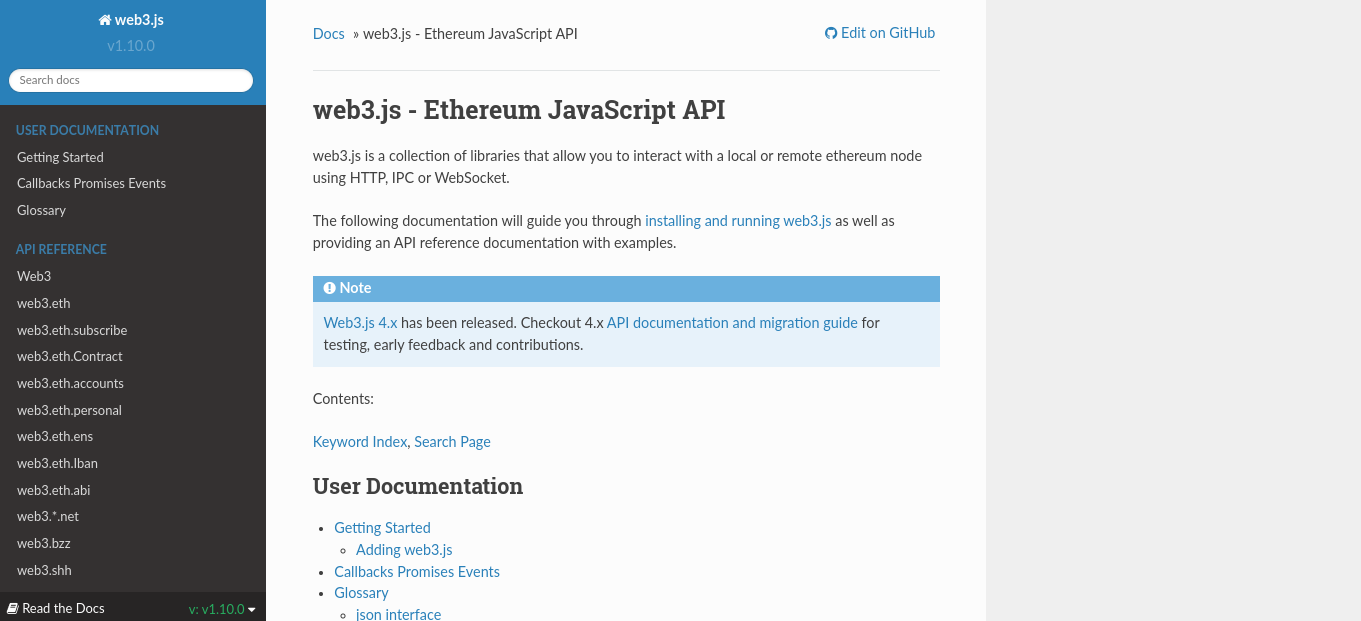Click the main page heading web3.js - Ethereum JavaScript API
The width and height of the screenshot is (1361, 621).
[x=519, y=109]
